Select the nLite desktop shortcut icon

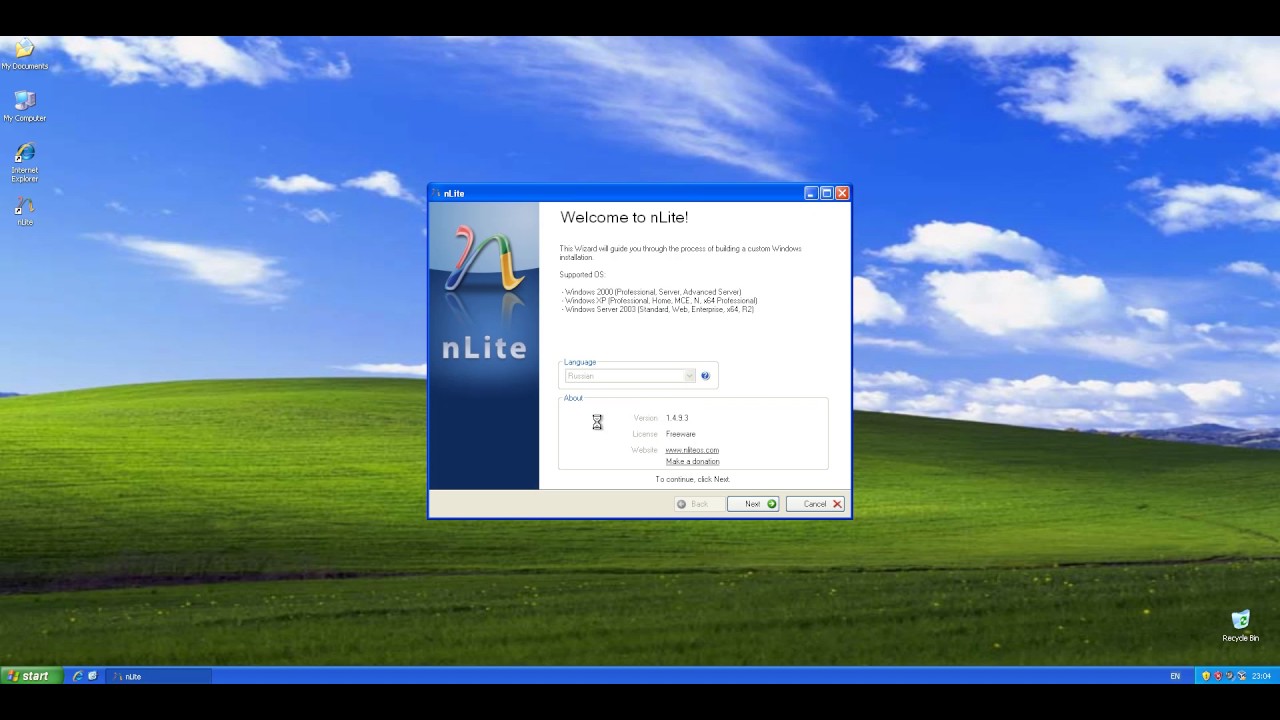click(24, 210)
